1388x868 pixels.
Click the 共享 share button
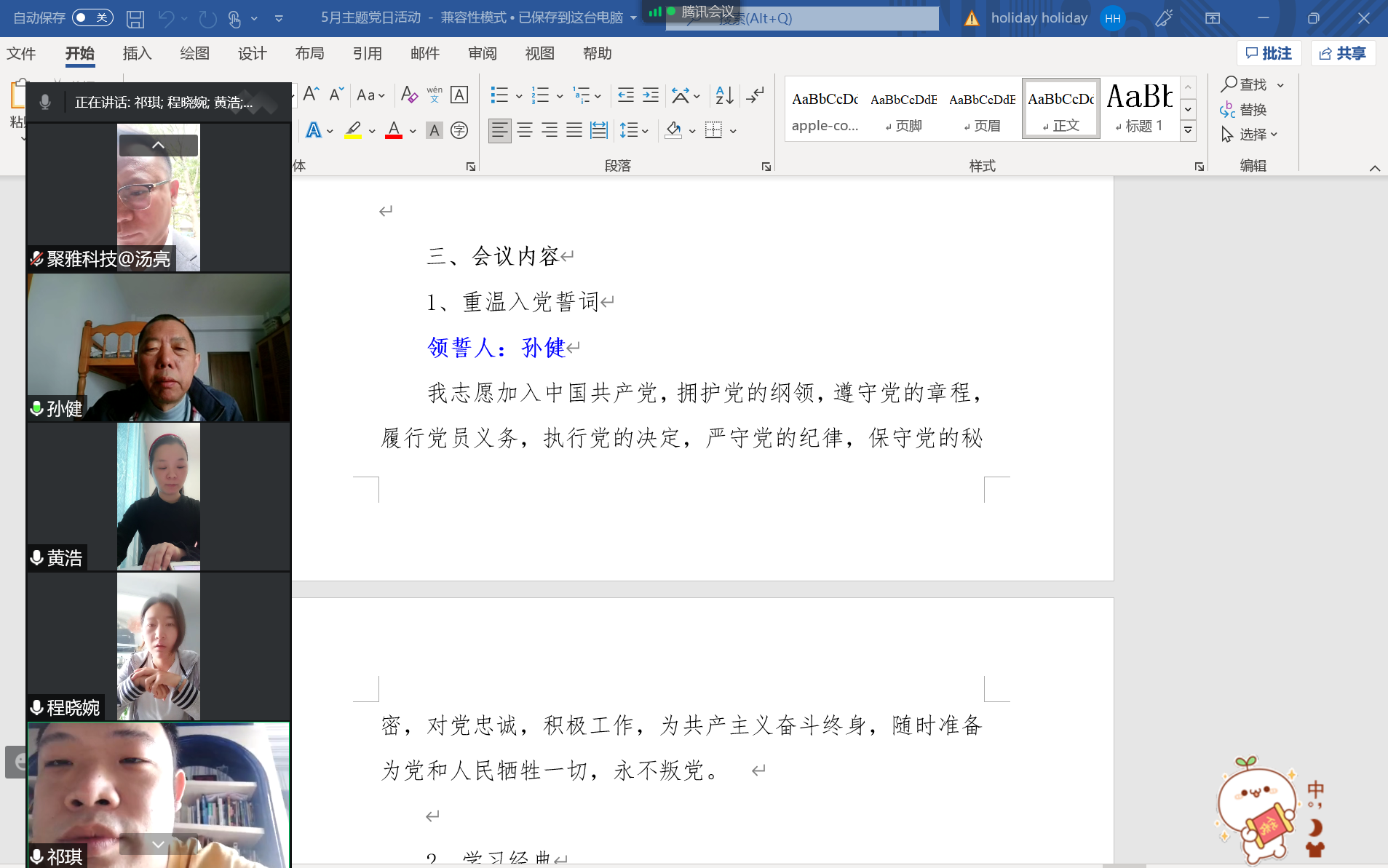1343,53
